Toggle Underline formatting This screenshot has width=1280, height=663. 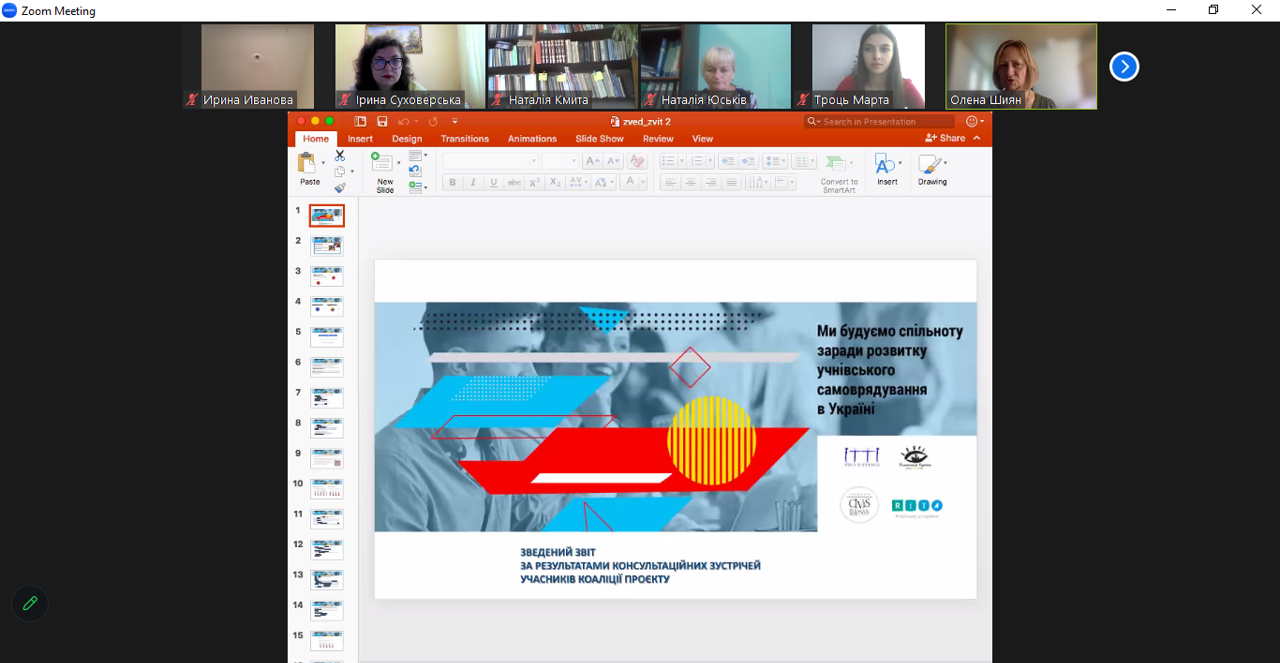tap(494, 182)
